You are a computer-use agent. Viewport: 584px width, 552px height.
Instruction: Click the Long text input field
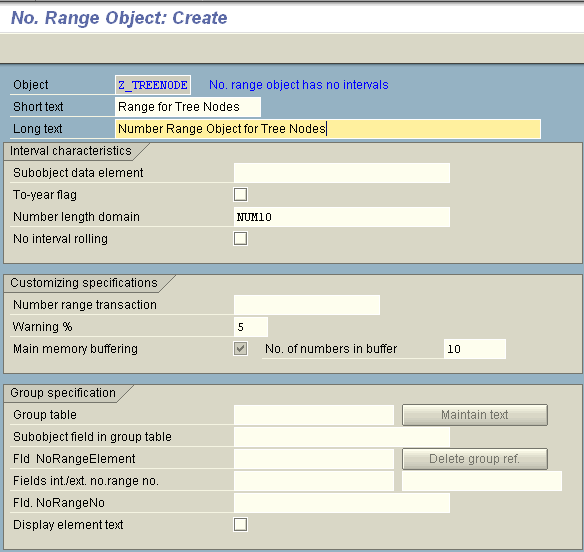click(328, 129)
